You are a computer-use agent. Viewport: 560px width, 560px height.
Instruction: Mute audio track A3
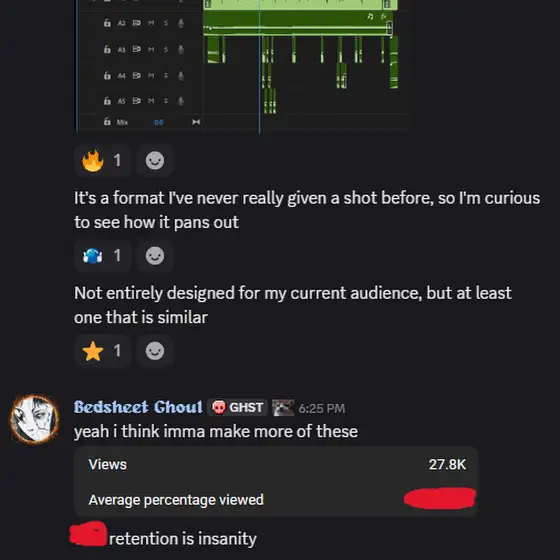[x=151, y=49]
